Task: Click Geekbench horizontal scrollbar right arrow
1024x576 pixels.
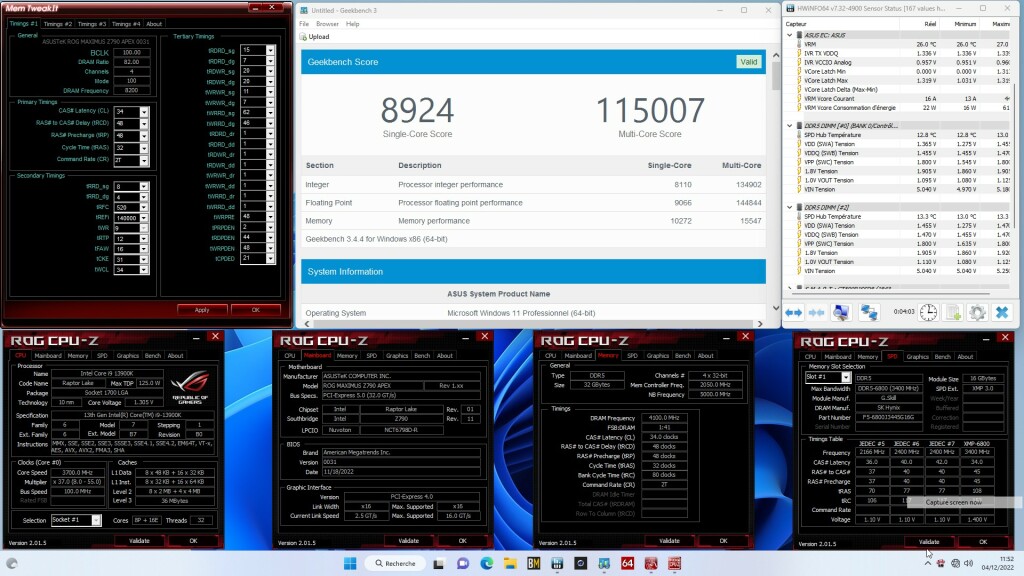Action: (760, 323)
